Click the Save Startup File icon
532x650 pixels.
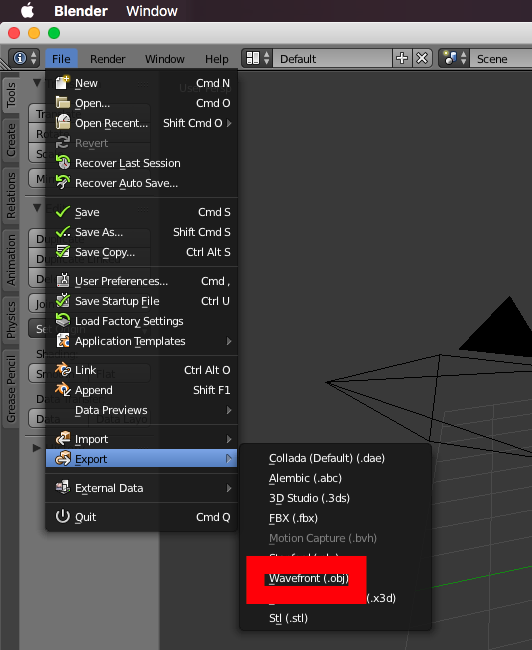tap(63, 301)
